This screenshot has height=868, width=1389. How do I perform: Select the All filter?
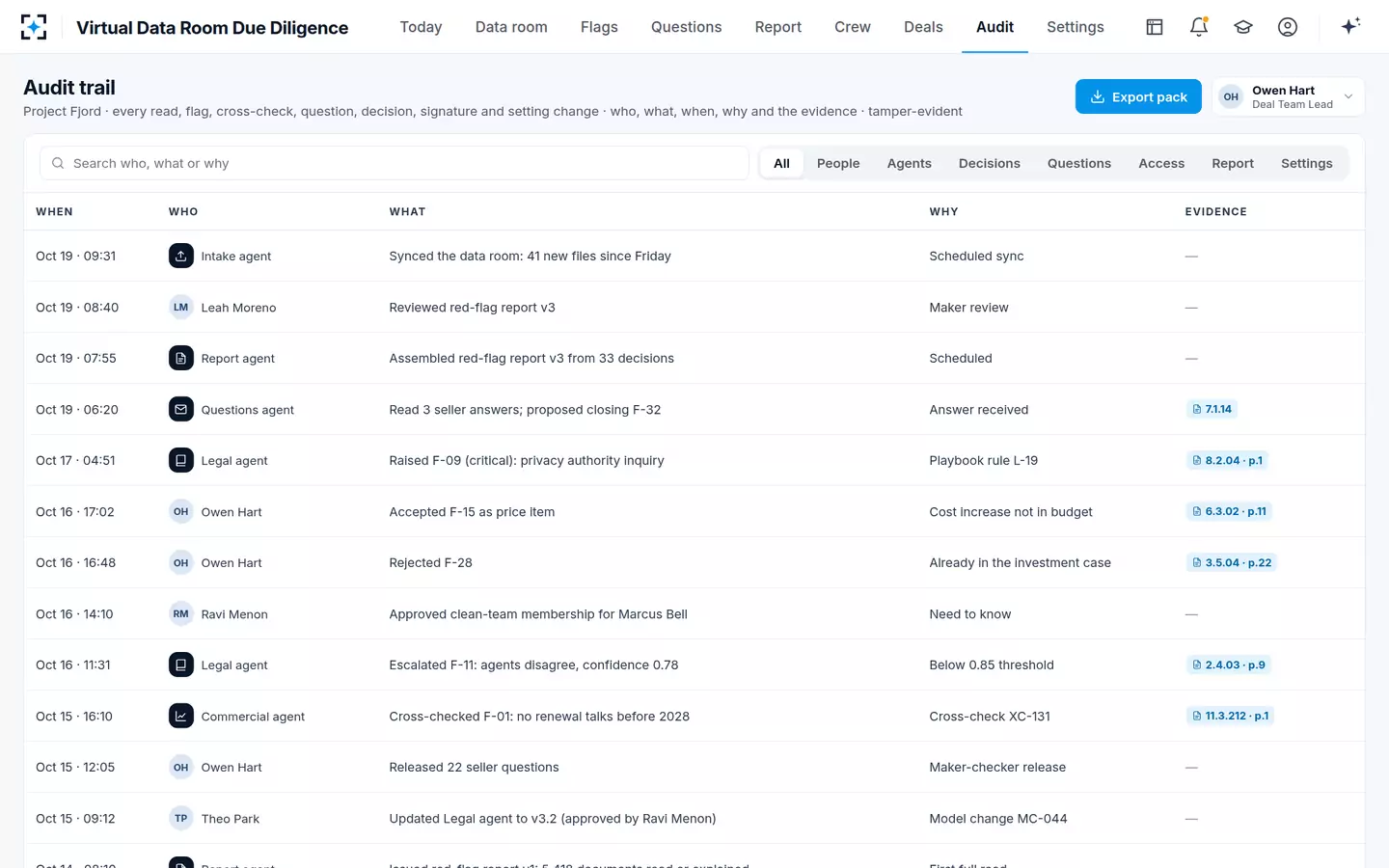[x=781, y=163]
